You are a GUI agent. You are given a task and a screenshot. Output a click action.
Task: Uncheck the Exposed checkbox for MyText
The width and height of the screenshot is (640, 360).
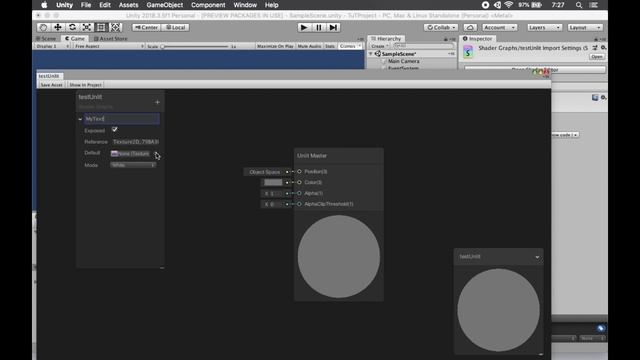(x=115, y=129)
